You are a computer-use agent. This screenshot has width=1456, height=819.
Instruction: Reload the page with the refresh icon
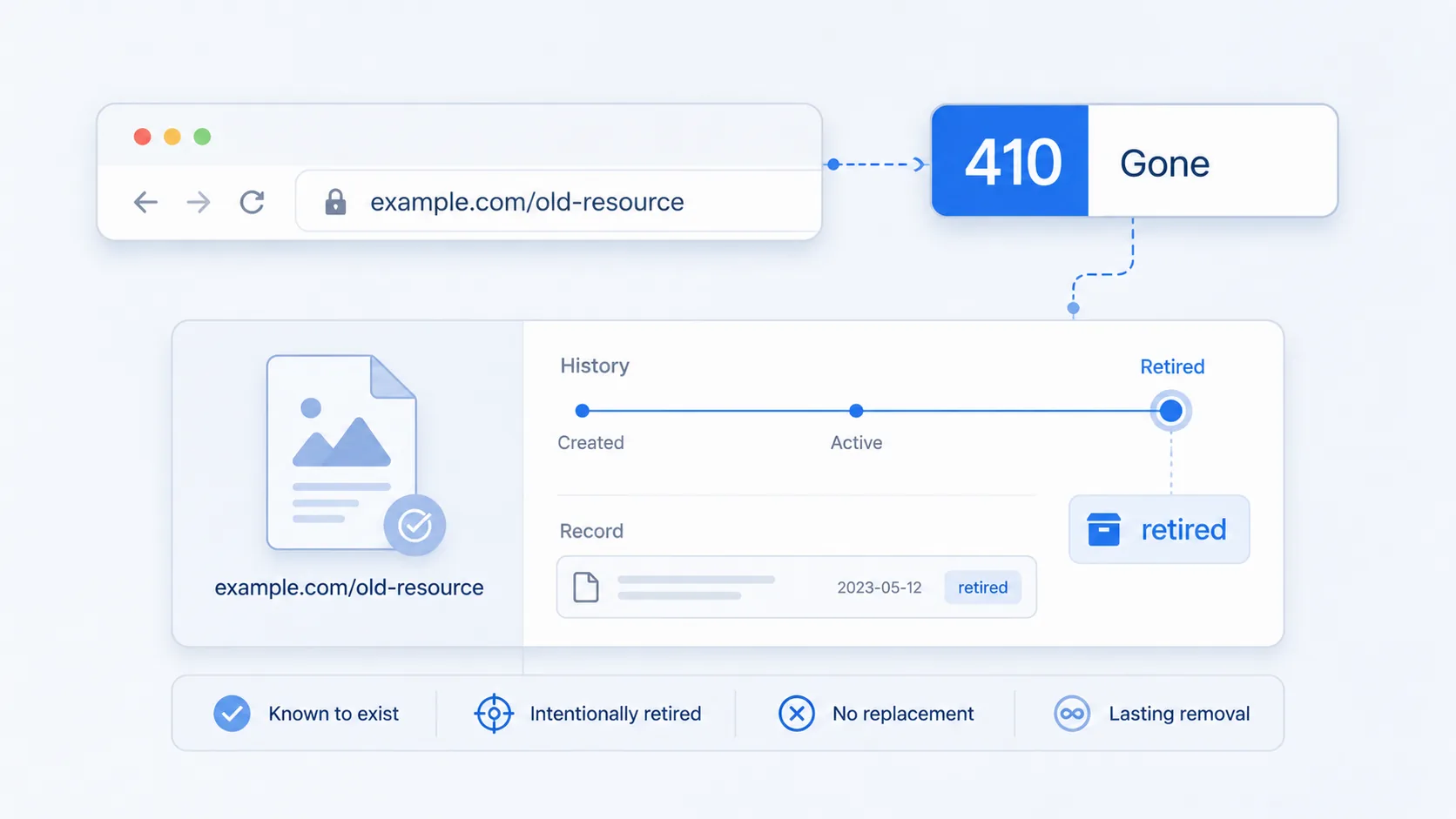253,202
